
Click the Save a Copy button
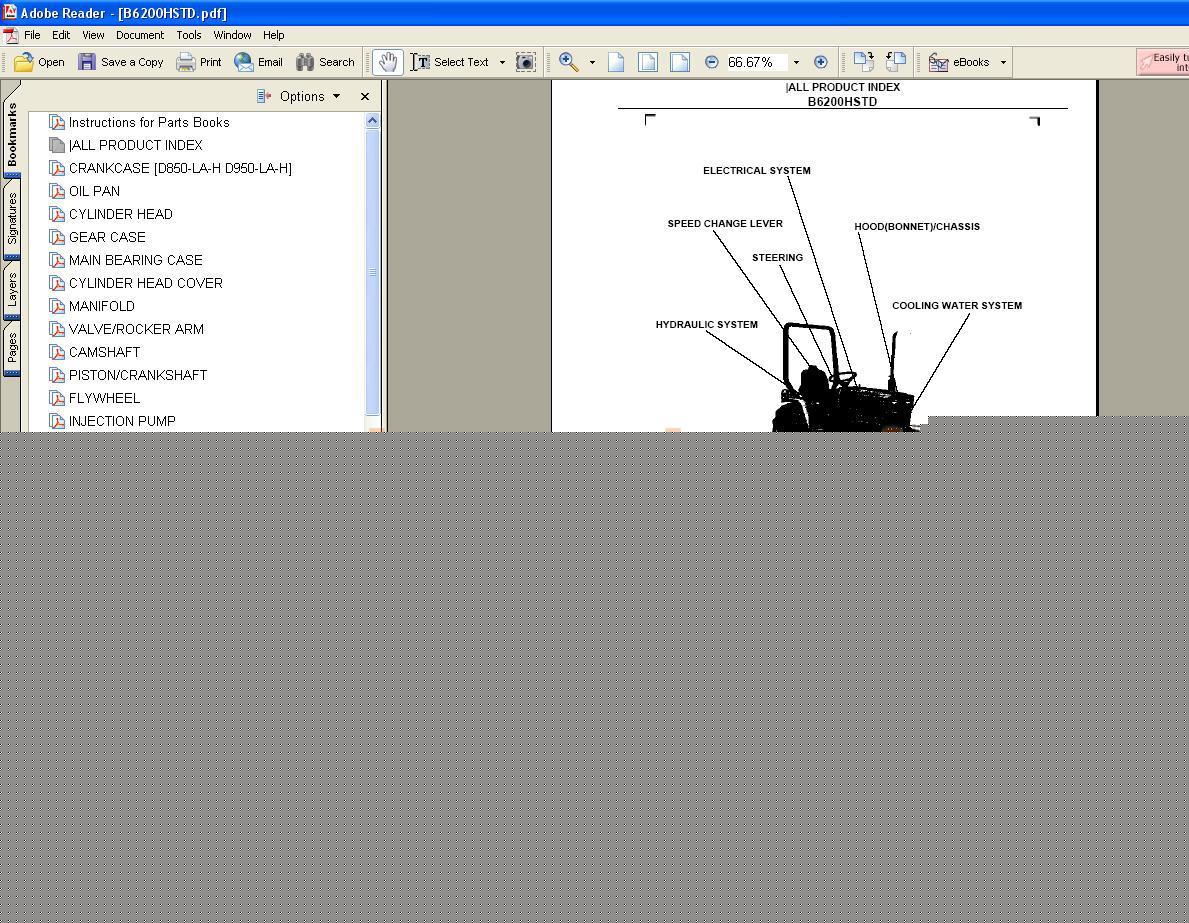(x=121, y=62)
